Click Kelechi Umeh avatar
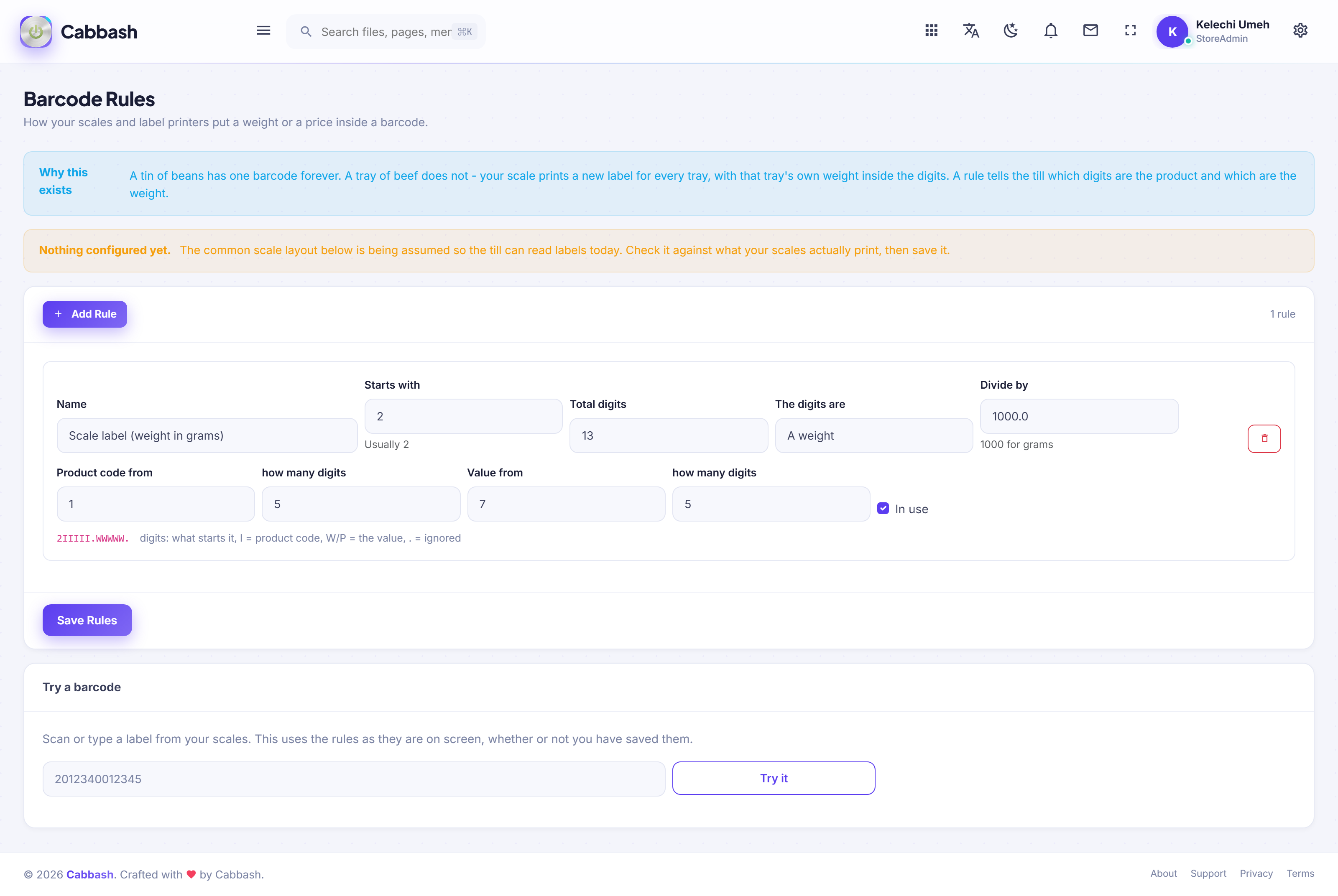This screenshot has width=1338, height=896. pos(1172,31)
